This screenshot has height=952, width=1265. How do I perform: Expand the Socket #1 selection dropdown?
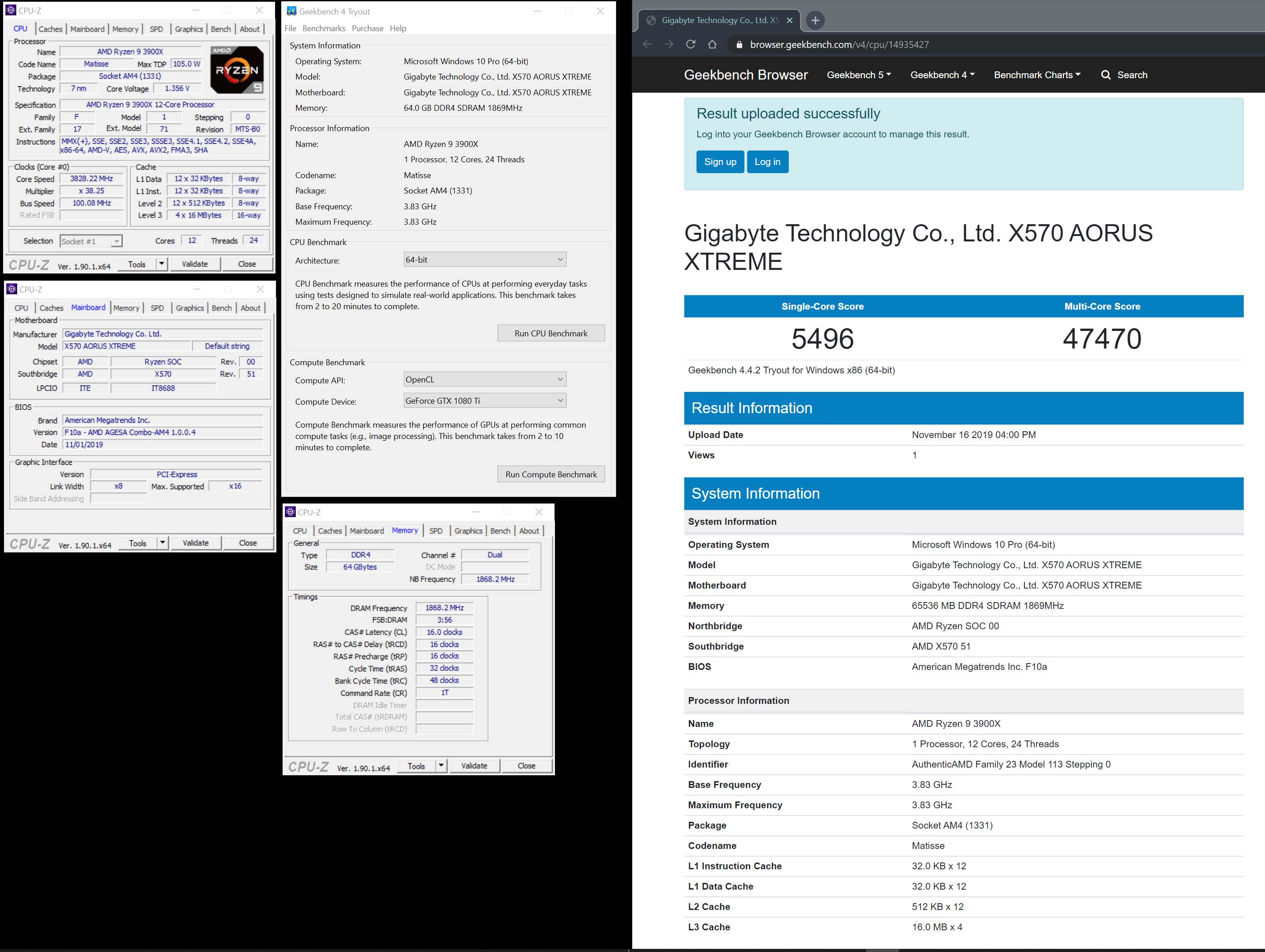116,242
